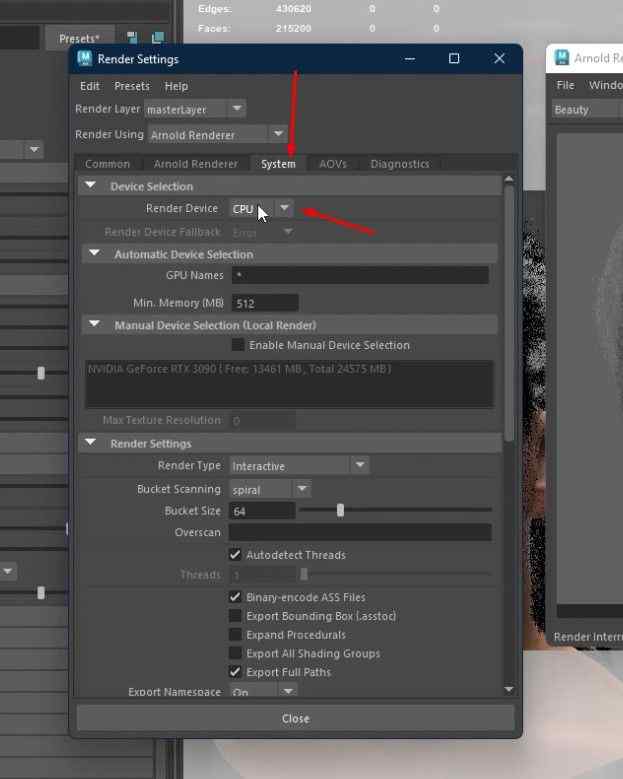This screenshot has height=779, width=623.
Task: Open the Render Type Interactive dropdown
Action: point(299,466)
